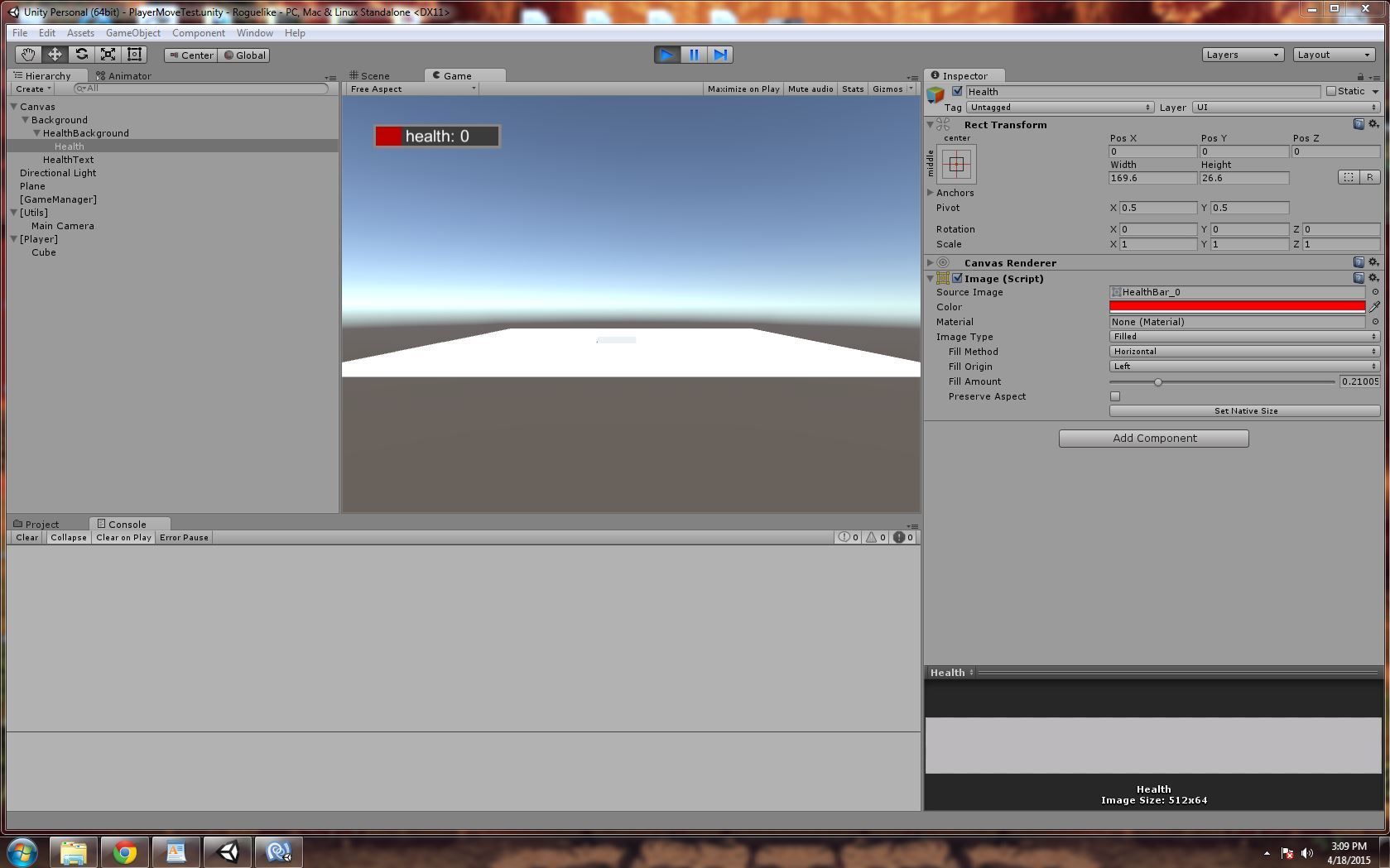Toggle raw edit mode R button

point(1369,177)
